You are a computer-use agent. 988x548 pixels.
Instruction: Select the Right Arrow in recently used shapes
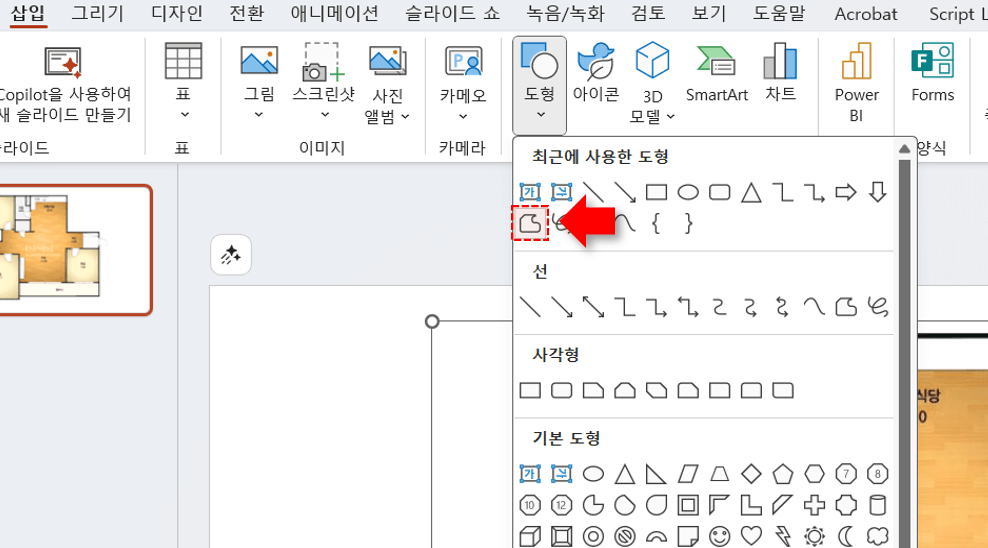pyautogui.click(x=846, y=191)
